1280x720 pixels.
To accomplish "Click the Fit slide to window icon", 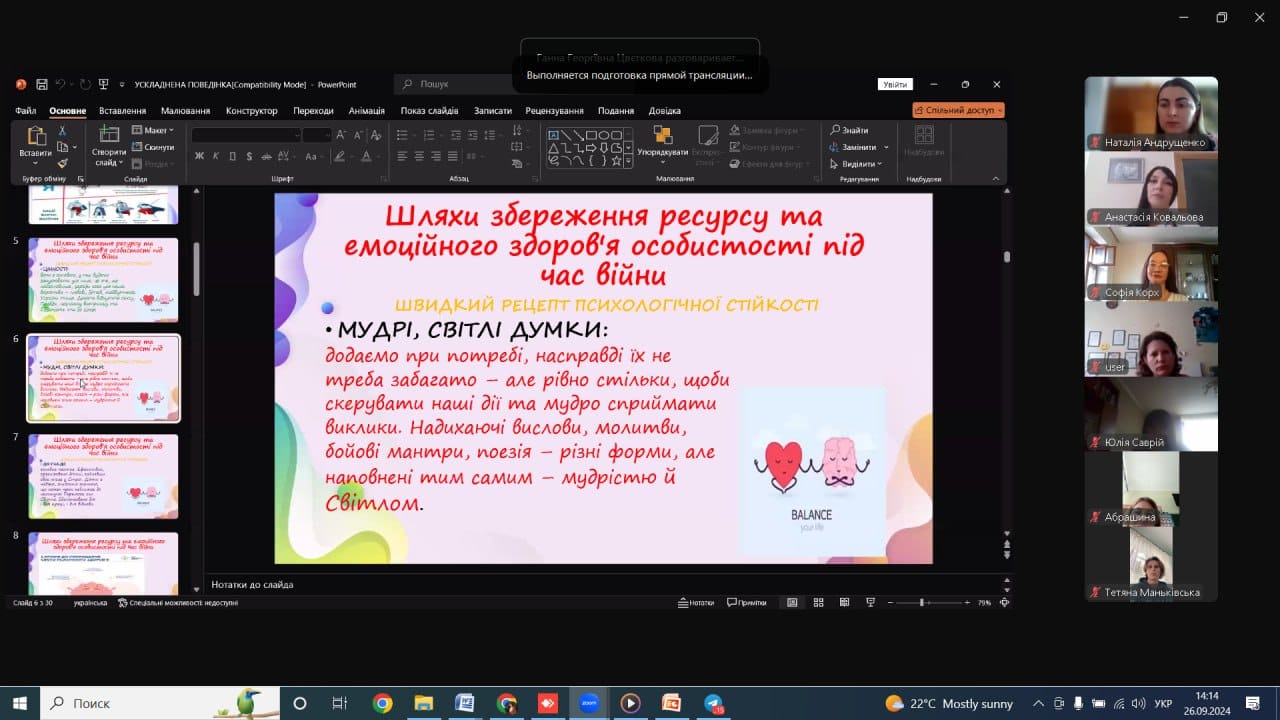I will 1004,603.
